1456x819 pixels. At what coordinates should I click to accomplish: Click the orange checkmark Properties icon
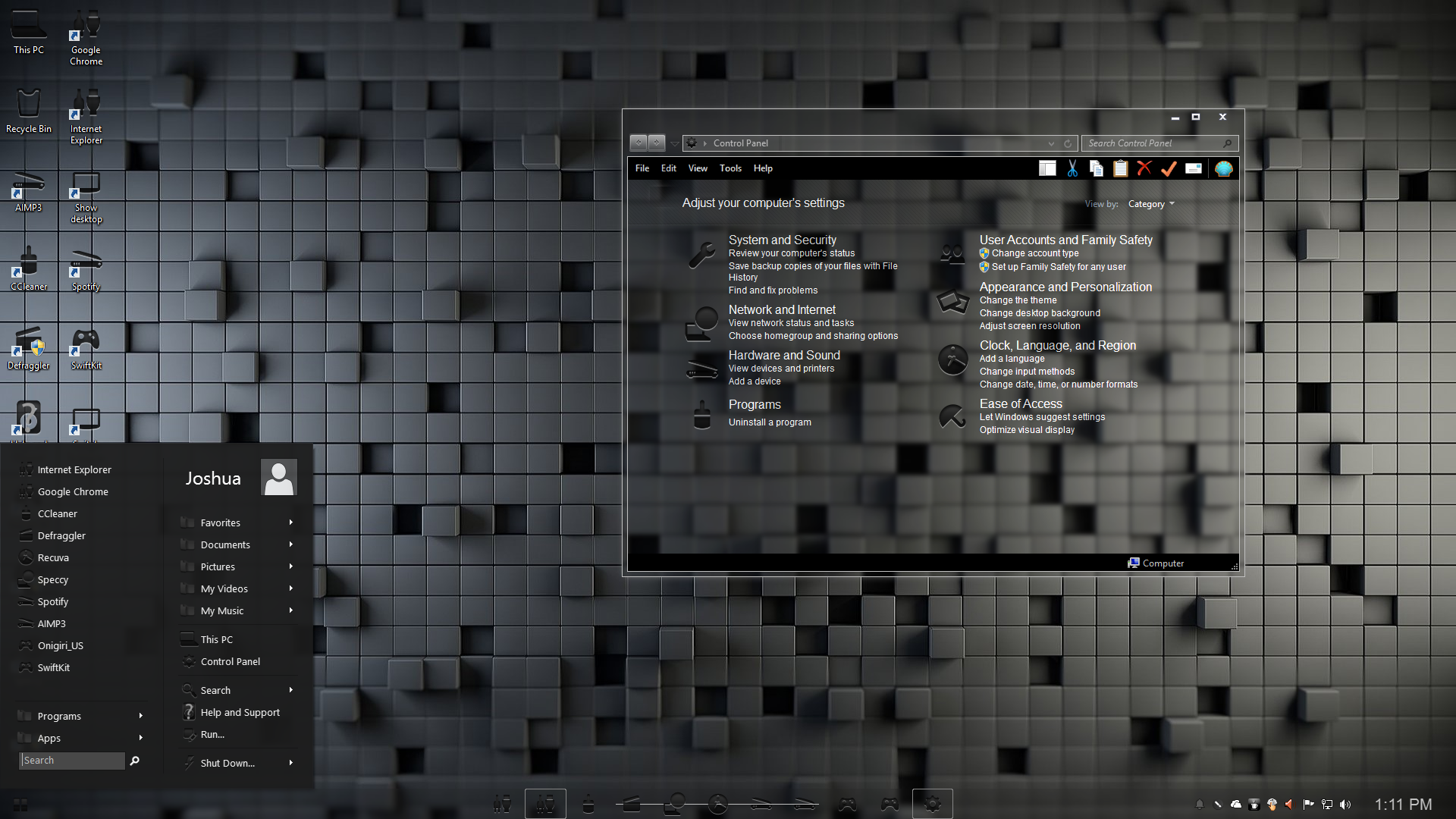[x=1169, y=168]
